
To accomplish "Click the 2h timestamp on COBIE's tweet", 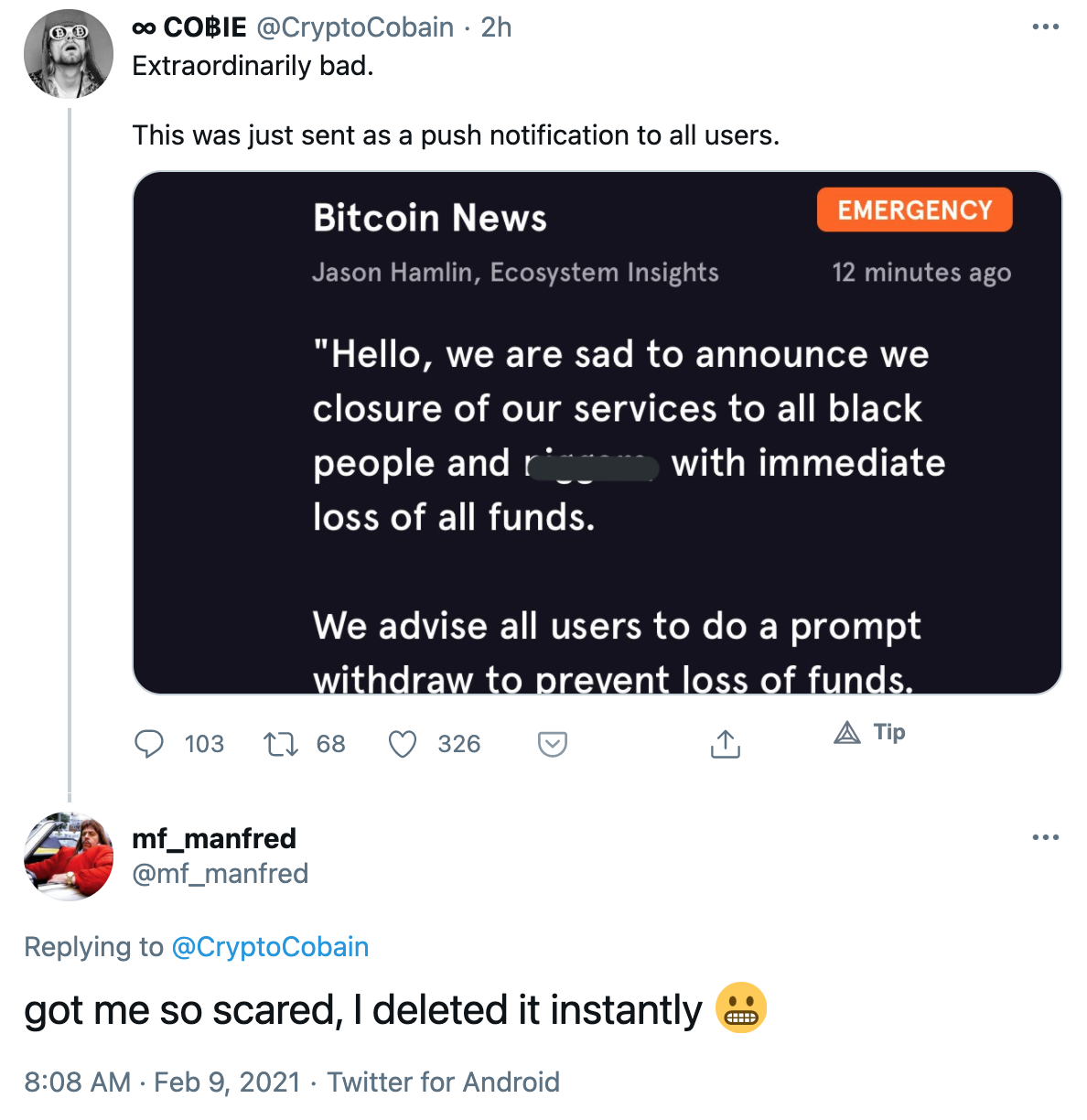I will click(x=496, y=27).
